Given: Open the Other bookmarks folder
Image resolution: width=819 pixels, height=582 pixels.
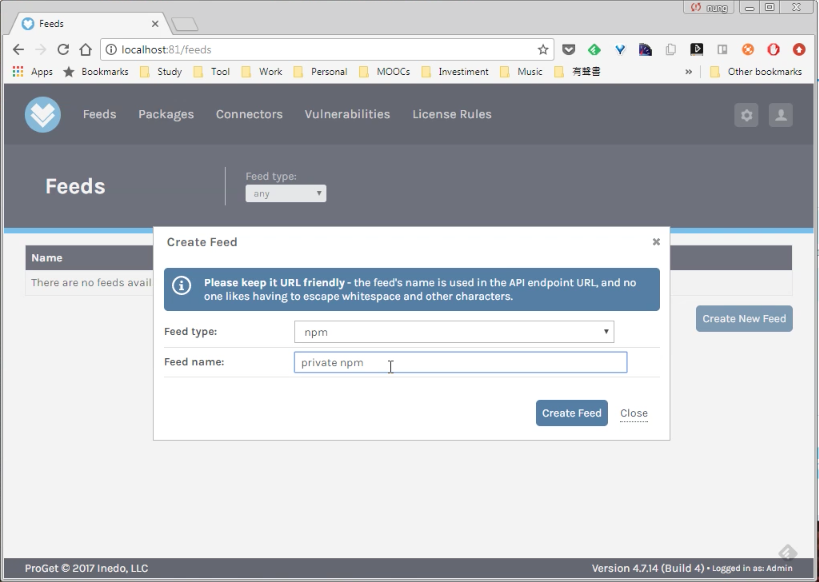Looking at the screenshot, I should (756, 72).
